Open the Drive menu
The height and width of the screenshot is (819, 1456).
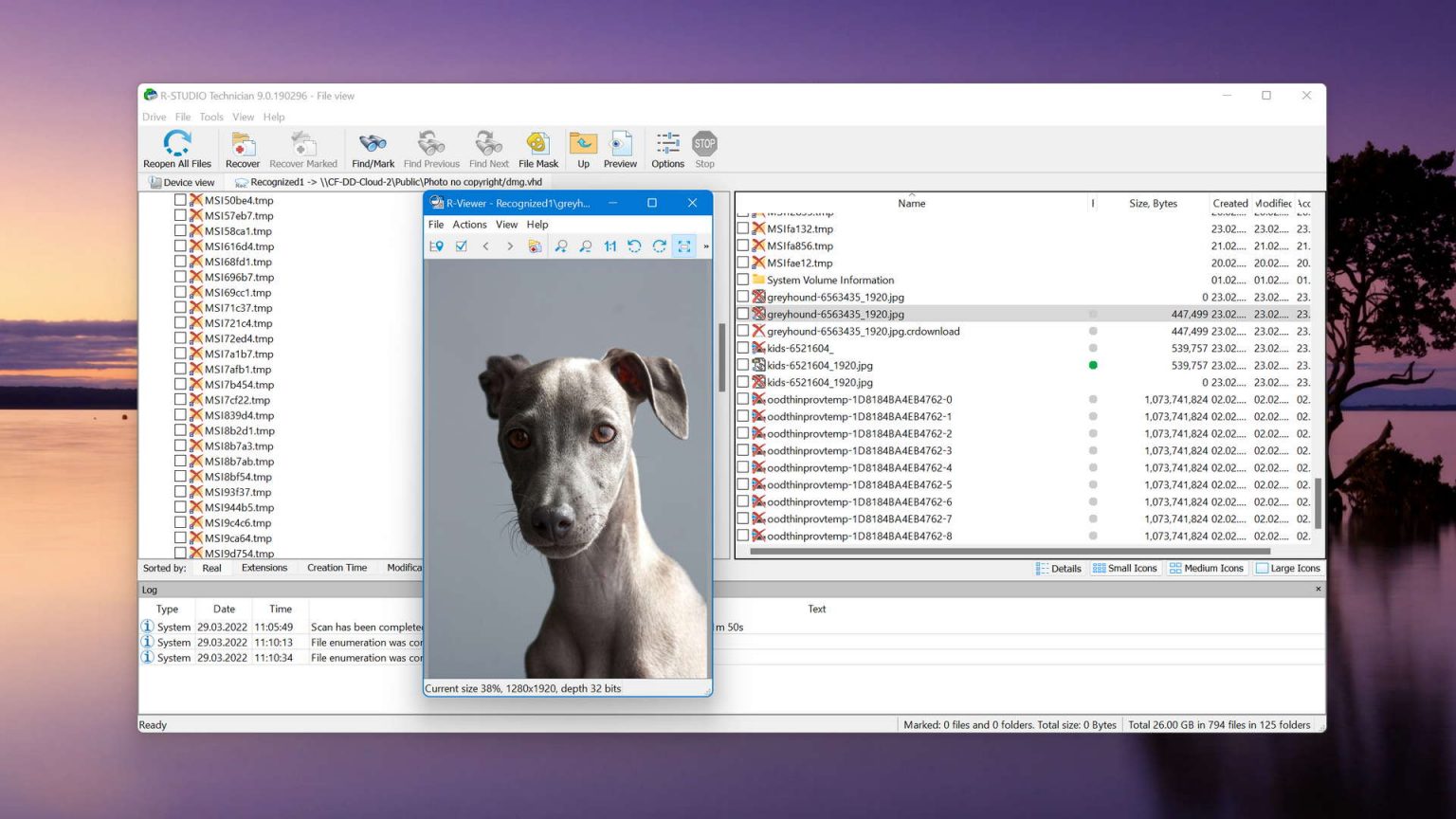[x=154, y=117]
